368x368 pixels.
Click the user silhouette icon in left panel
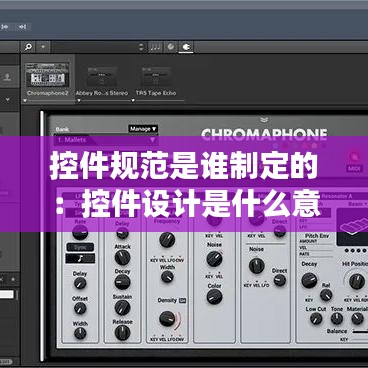tap(7, 77)
